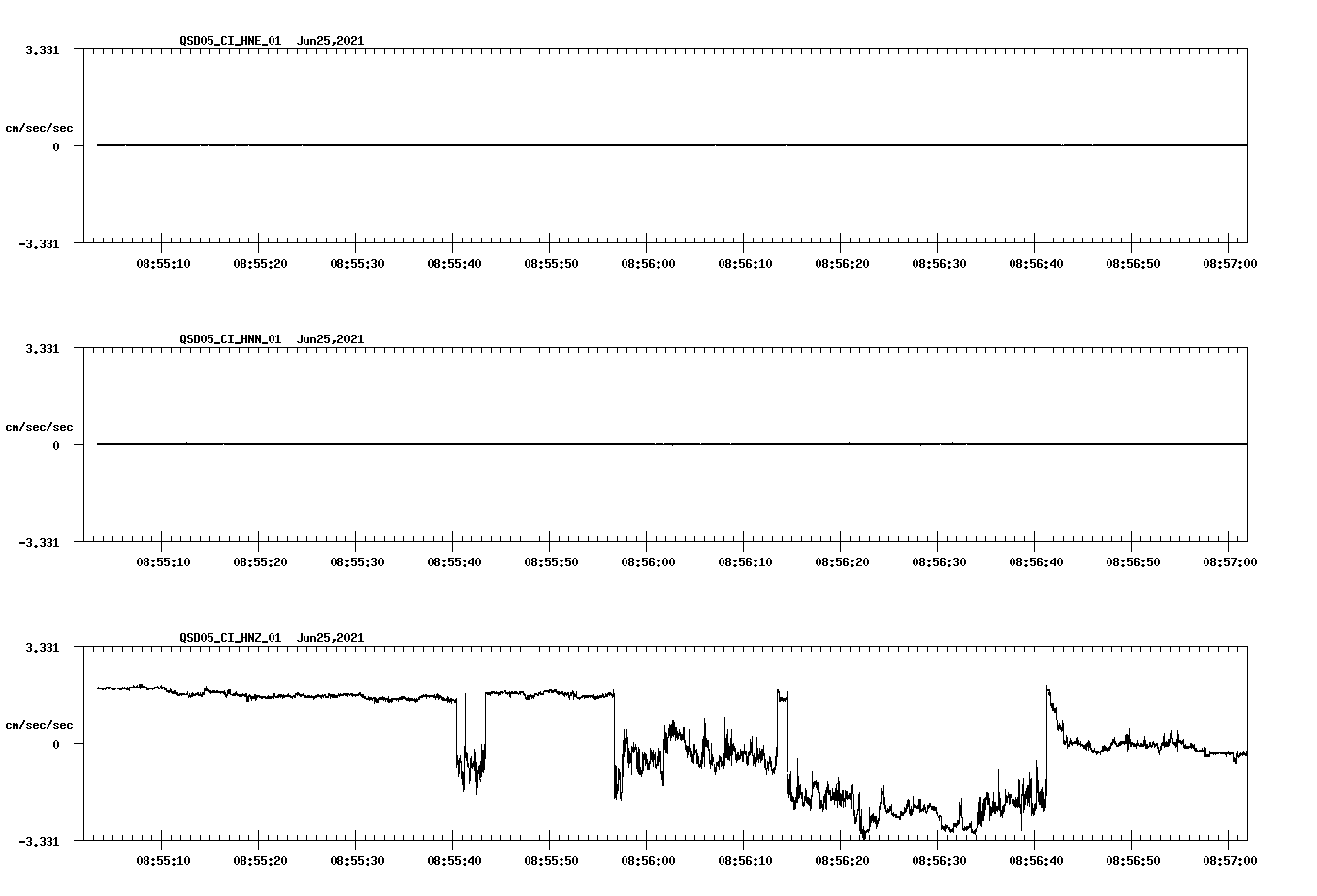This screenshot has width=1317, height=896.
Task: Click the -3.331 lower limit on HNN plot
Action: pos(39,542)
